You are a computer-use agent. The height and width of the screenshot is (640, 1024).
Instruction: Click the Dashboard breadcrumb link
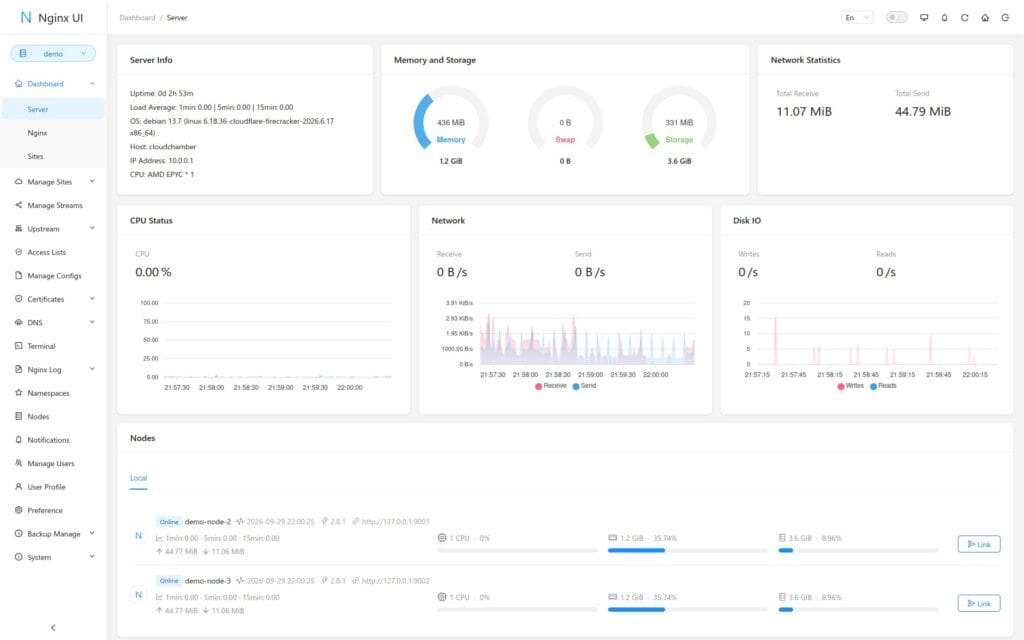[x=137, y=18]
